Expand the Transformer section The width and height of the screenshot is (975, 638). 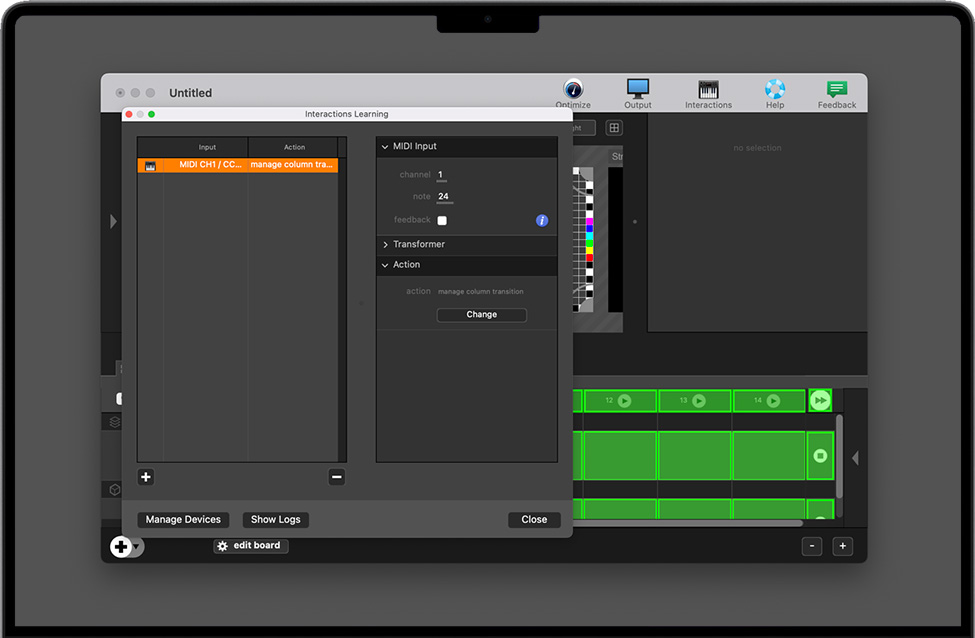(385, 245)
